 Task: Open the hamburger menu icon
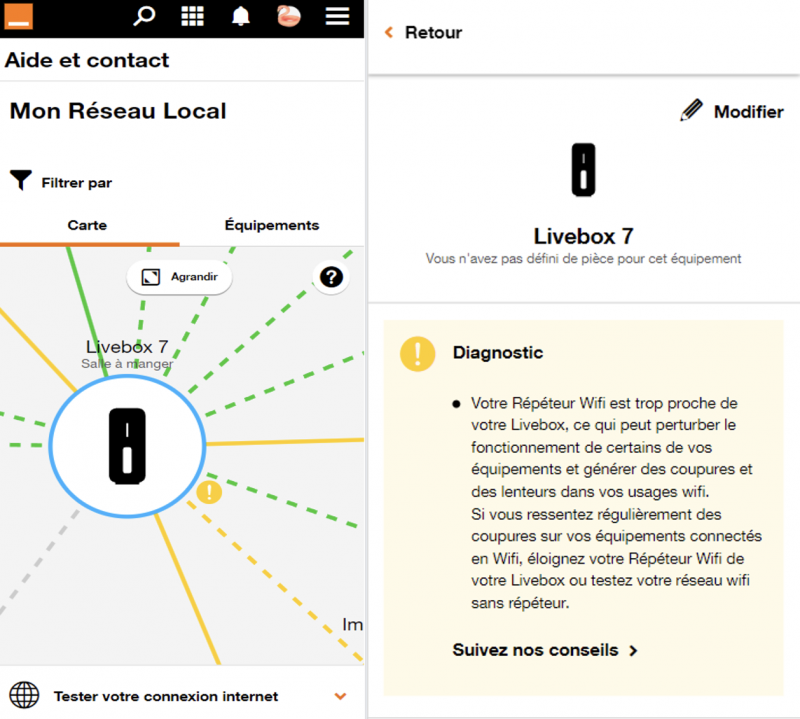[x=338, y=16]
